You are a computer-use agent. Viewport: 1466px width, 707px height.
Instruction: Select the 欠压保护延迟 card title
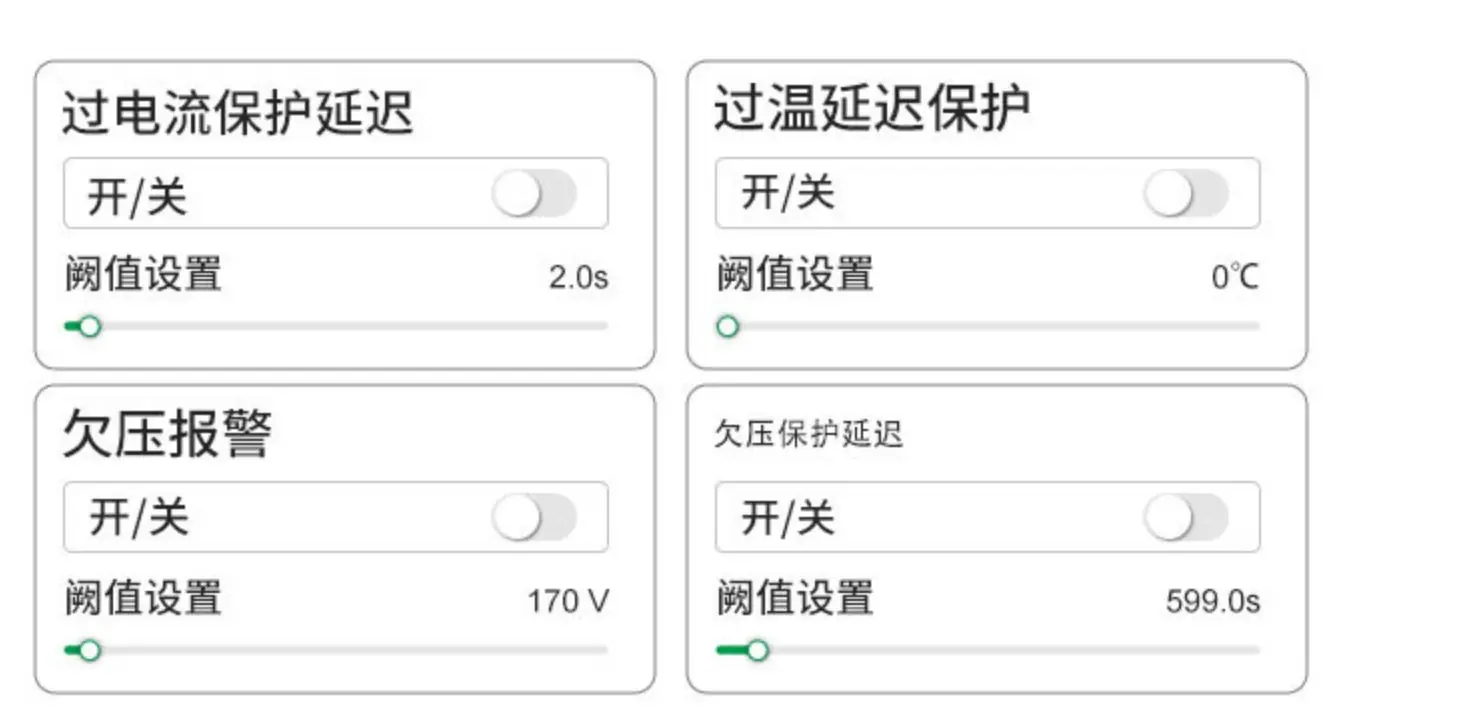(x=808, y=434)
